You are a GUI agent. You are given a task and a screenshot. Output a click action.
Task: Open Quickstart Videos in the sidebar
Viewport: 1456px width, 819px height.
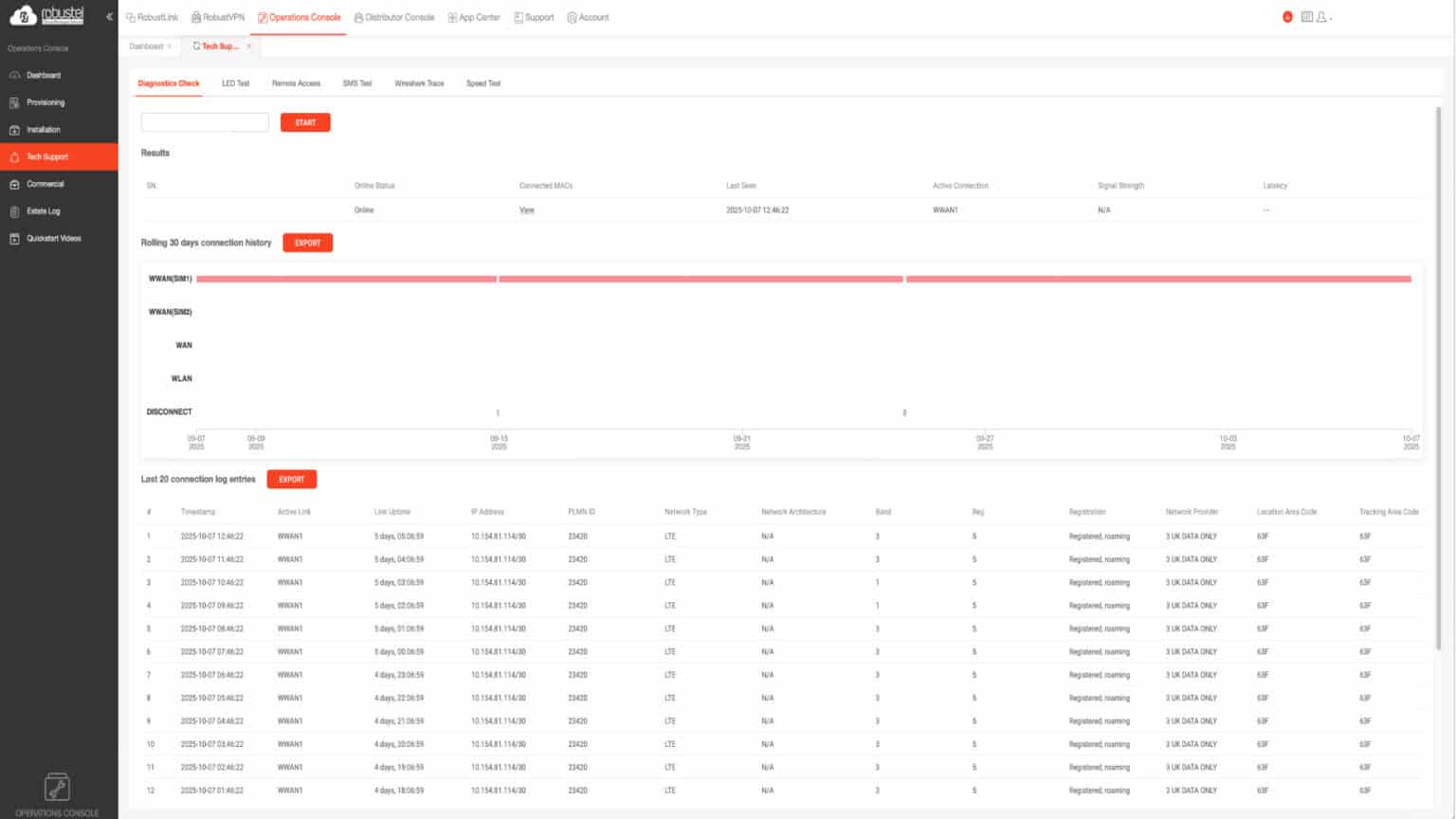51,238
